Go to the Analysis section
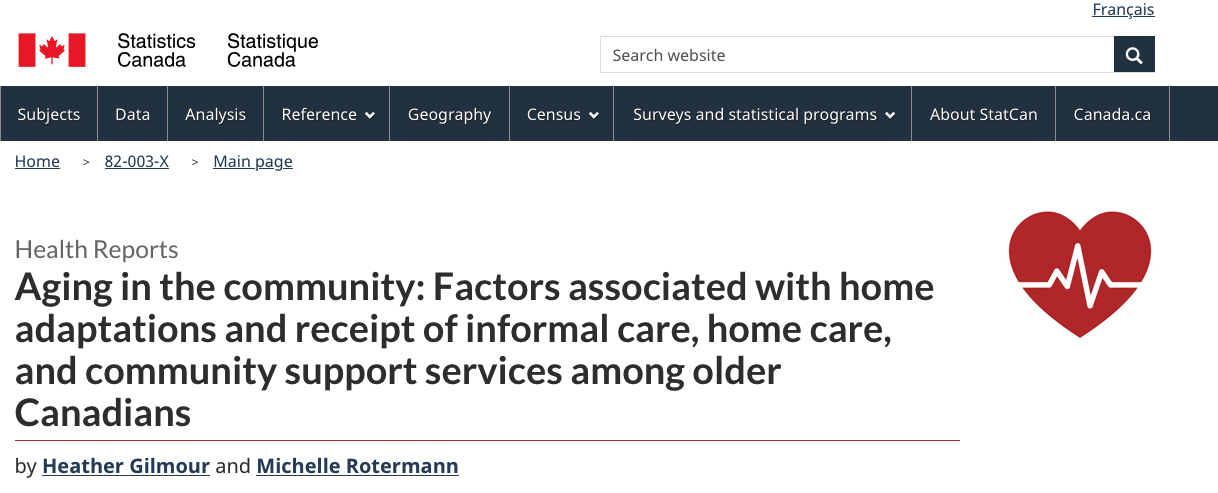The image size is (1218, 493). pyautogui.click(x=215, y=114)
